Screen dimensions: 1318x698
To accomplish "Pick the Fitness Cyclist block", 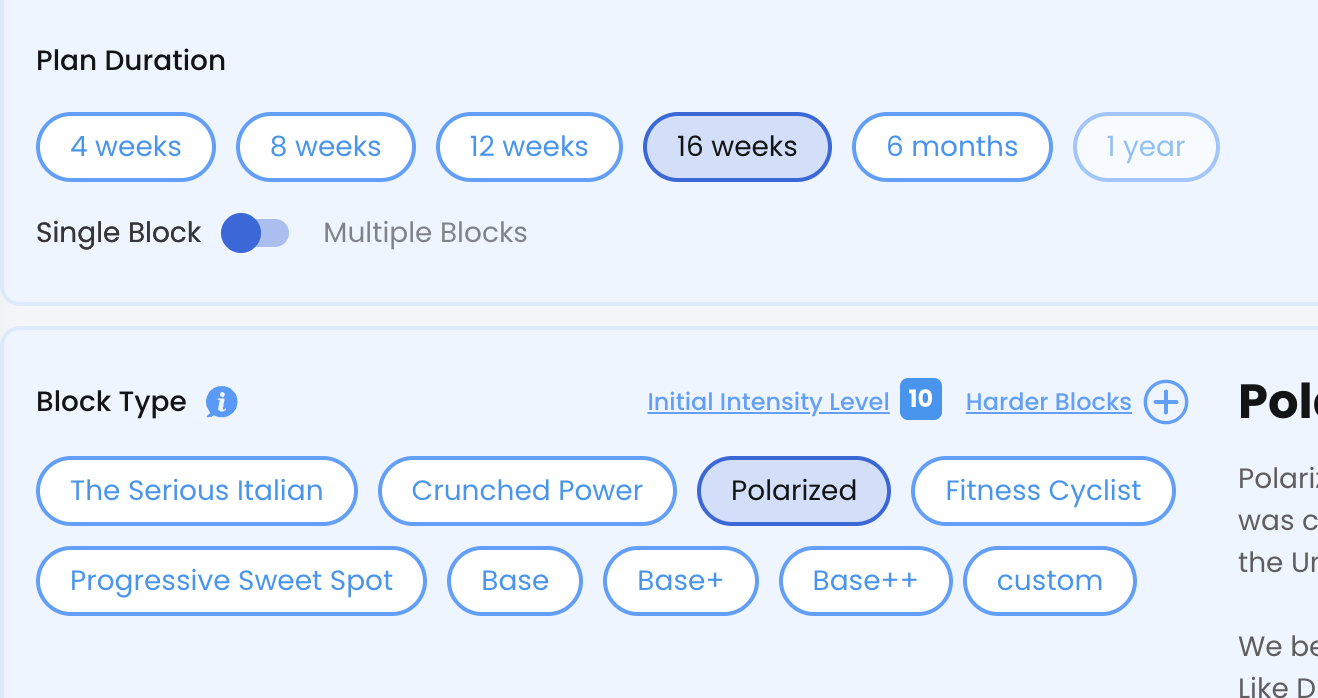I will coord(1043,491).
